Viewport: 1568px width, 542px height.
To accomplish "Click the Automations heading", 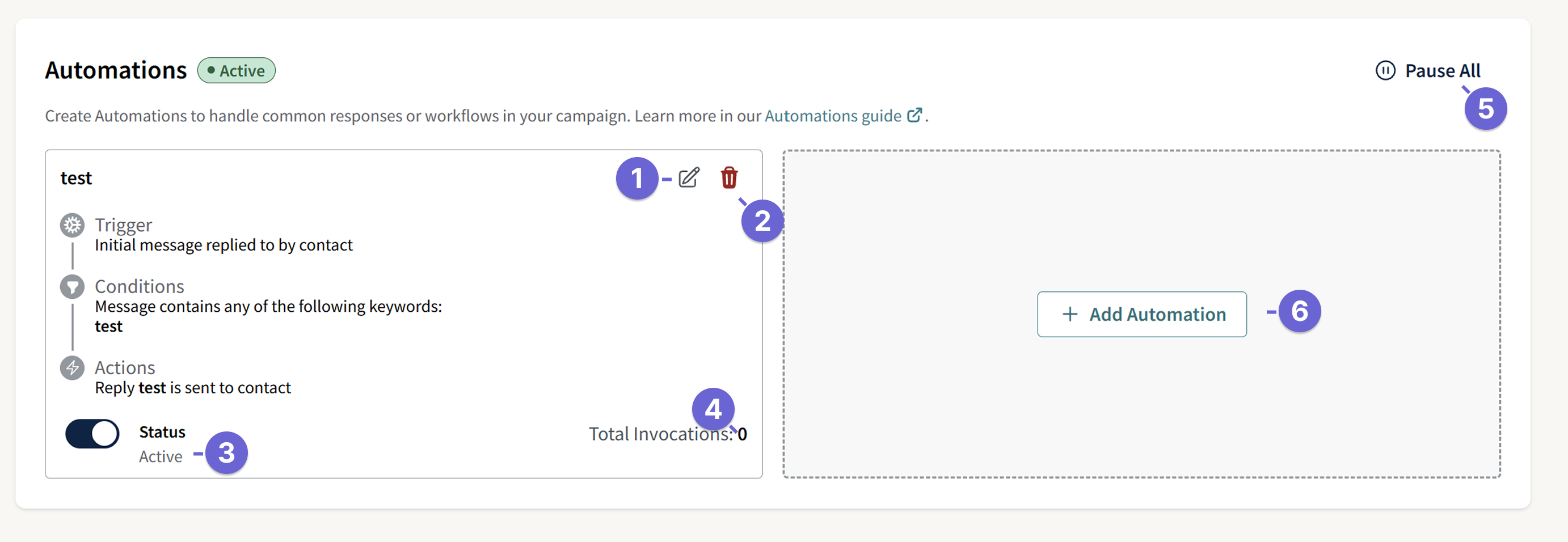I will pos(116,70).
